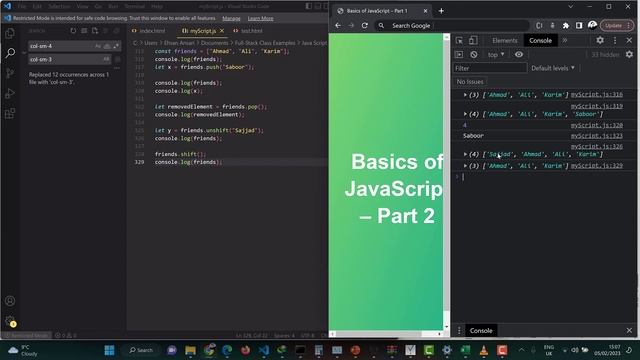Toggle Use Regular Expression in search field
The image size is (640, 360).
(x=116, y=46)
